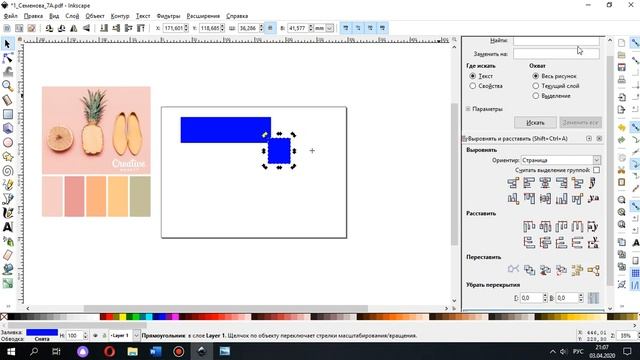The width and height of the screenshot is (640, 360).
Task: Select the Rectangle tool in toolbox
Action: pos(7,114)
